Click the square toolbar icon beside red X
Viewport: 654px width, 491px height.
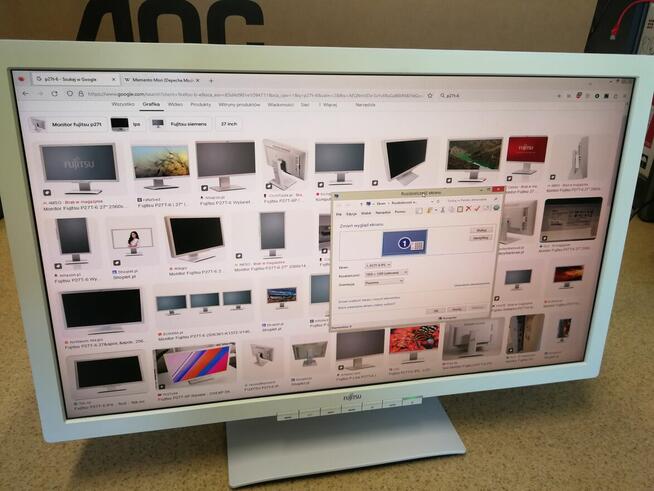[460, 209]
